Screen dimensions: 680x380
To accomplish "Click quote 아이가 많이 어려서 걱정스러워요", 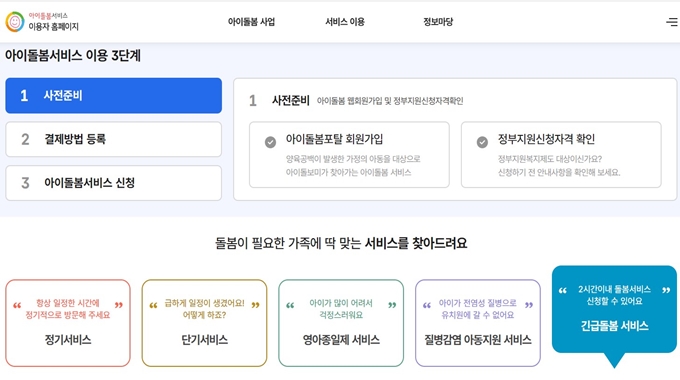I will coord(341,309).
